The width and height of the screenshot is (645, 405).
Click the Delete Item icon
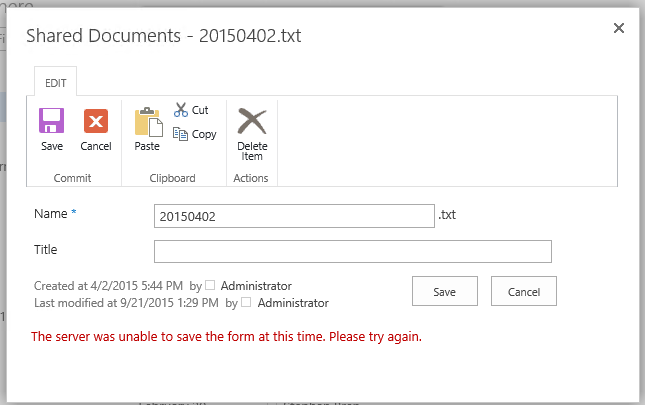click(251, 122)
